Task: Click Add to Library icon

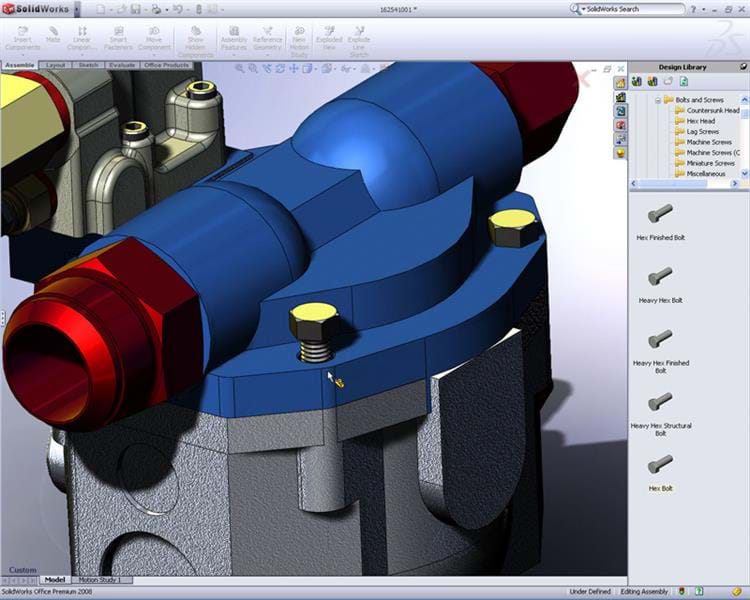Action: point(637,82)
